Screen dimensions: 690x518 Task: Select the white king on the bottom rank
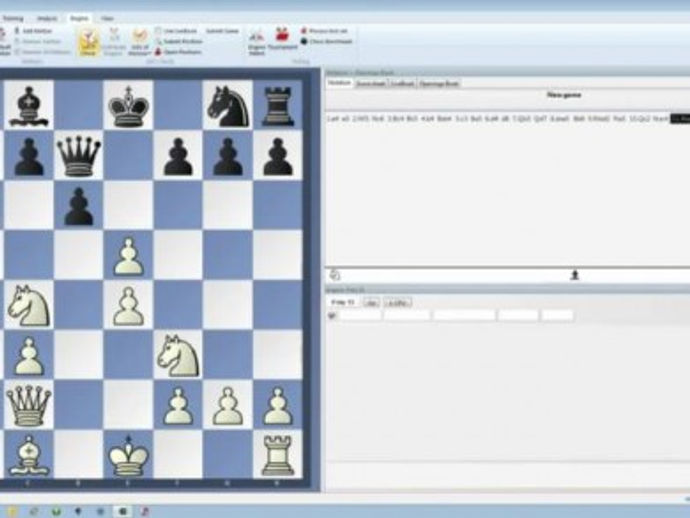click(x=128, y=456)
